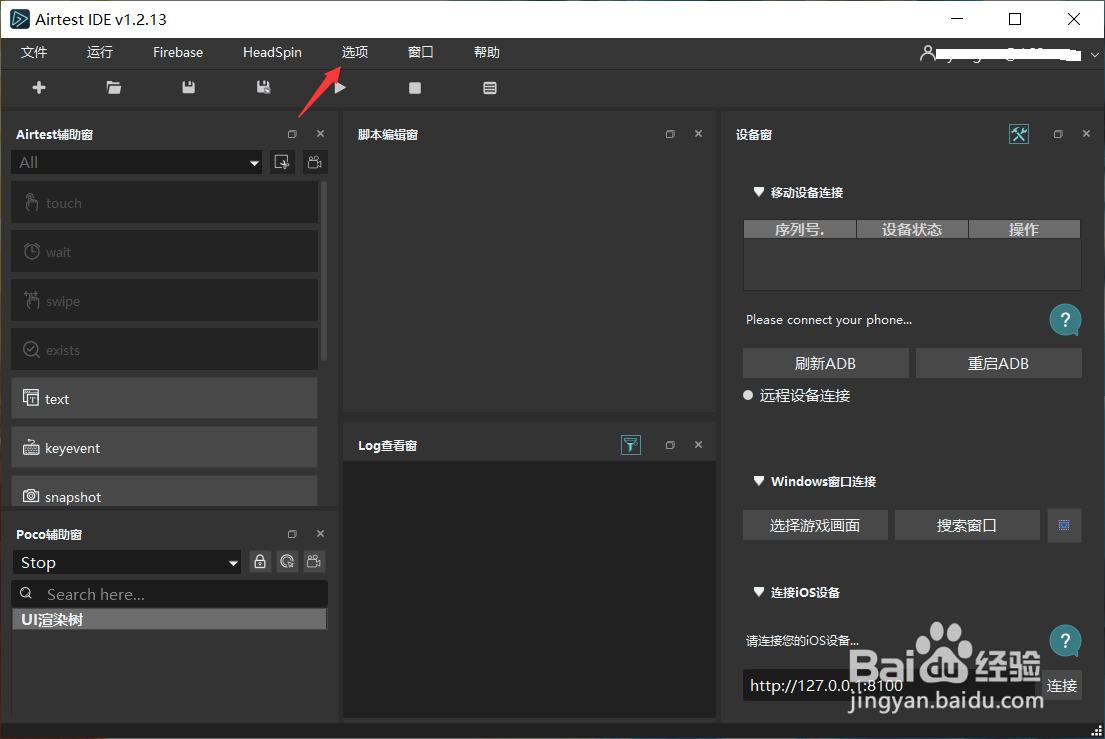Click the wait command button
Image resolution: width=1105 pixels, height=739 pixels.
tap(164, 251)
